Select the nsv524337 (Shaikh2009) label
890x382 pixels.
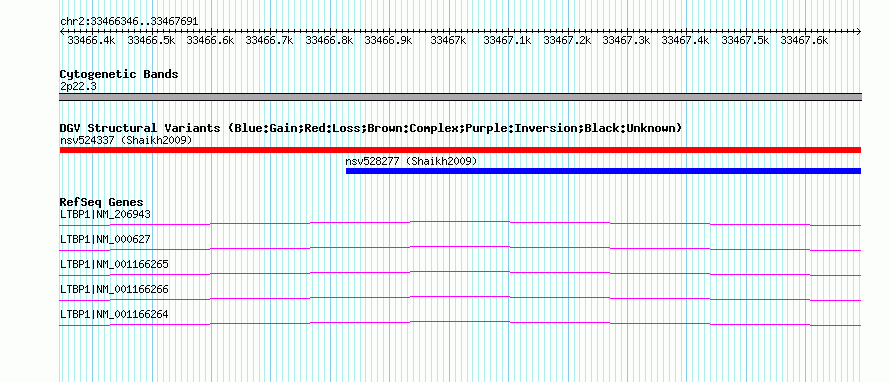pos(126,140)
